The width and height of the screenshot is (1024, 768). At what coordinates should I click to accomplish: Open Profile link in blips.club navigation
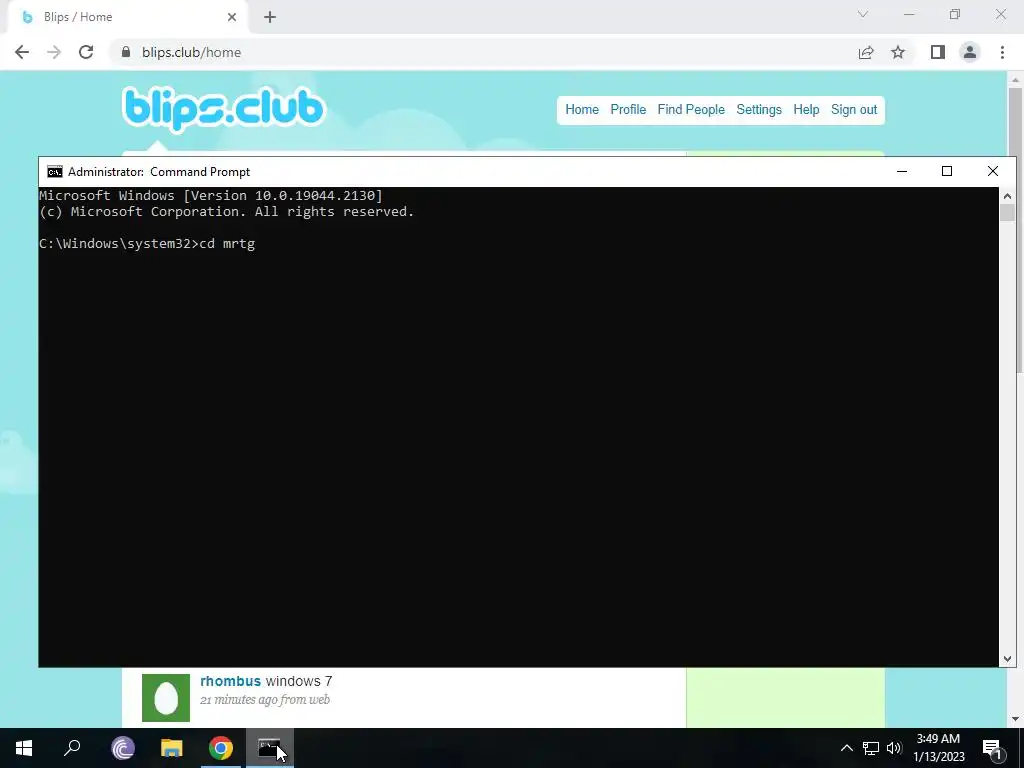(x=628, y=110)
